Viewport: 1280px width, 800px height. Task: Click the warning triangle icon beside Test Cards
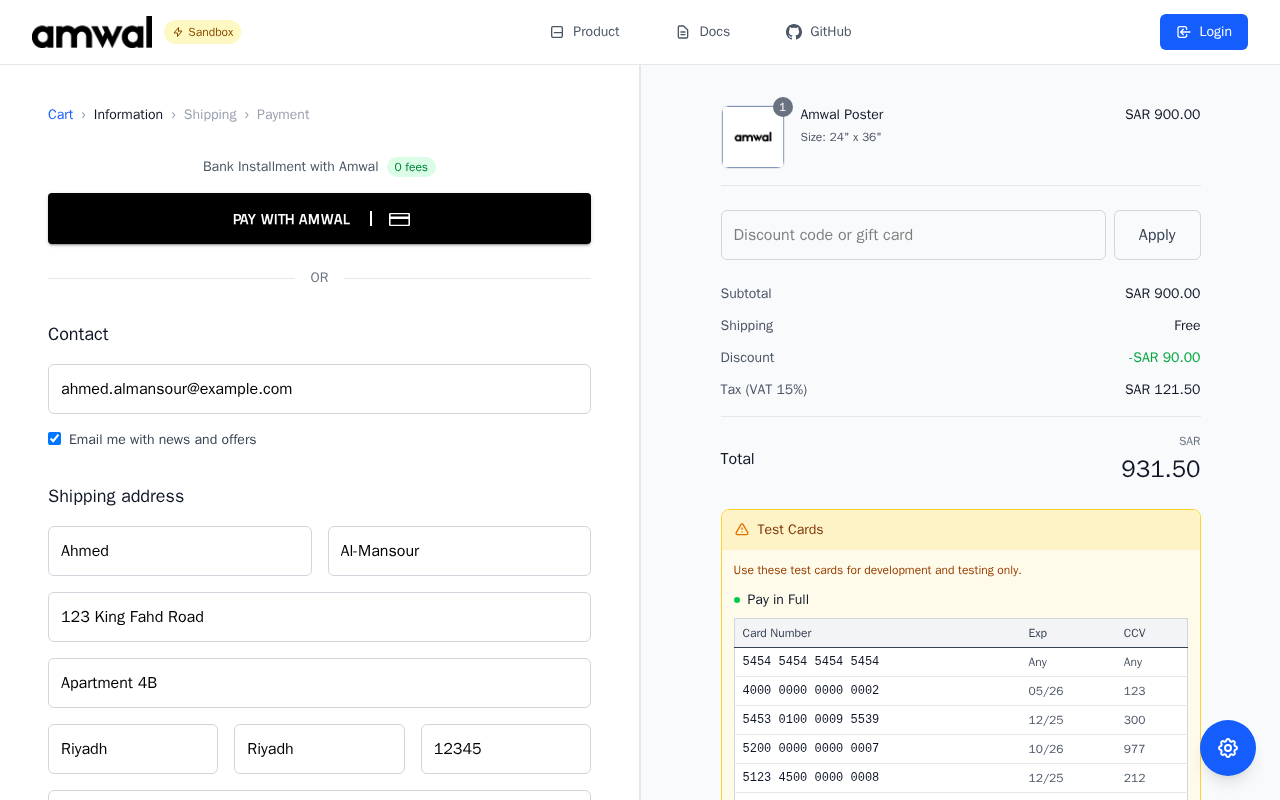[742, 530]
